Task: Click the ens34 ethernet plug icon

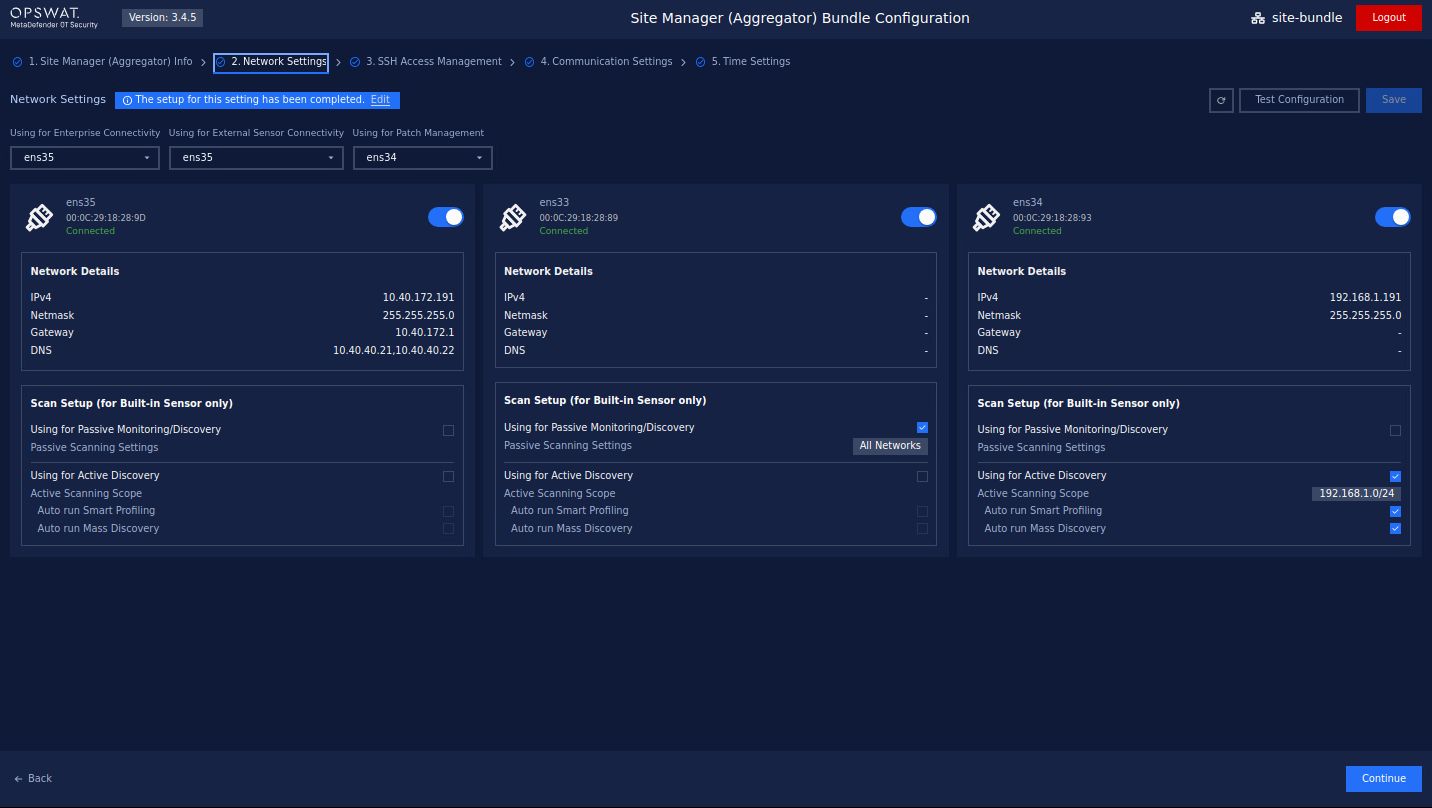Action: pyautogui.click(x=986, y=217)
